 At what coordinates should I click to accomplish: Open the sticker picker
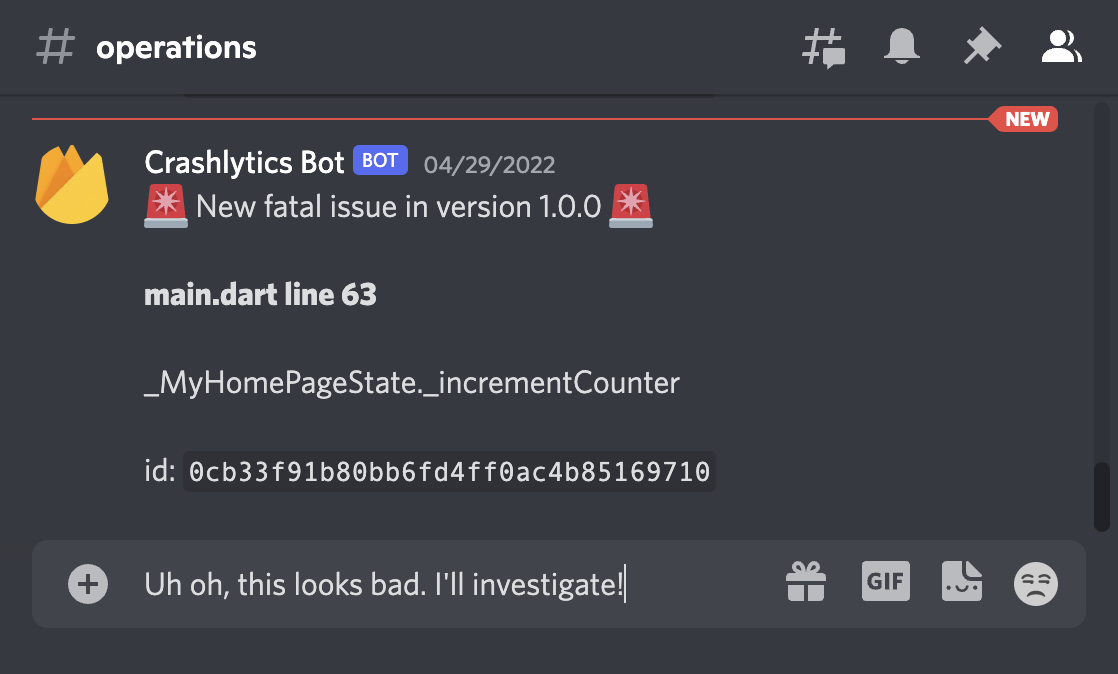click(x=961, y=583)
